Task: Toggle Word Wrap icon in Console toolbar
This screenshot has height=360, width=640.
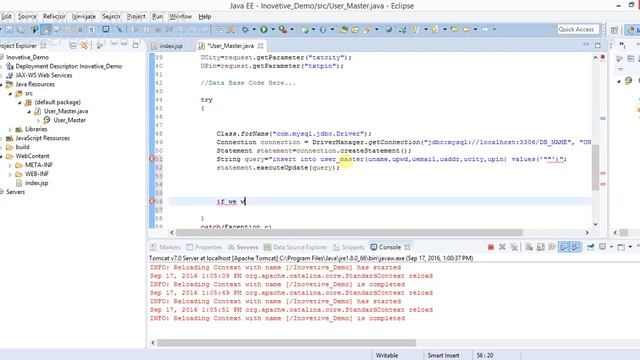Action: pyautogui.click(x=552, y=247)
